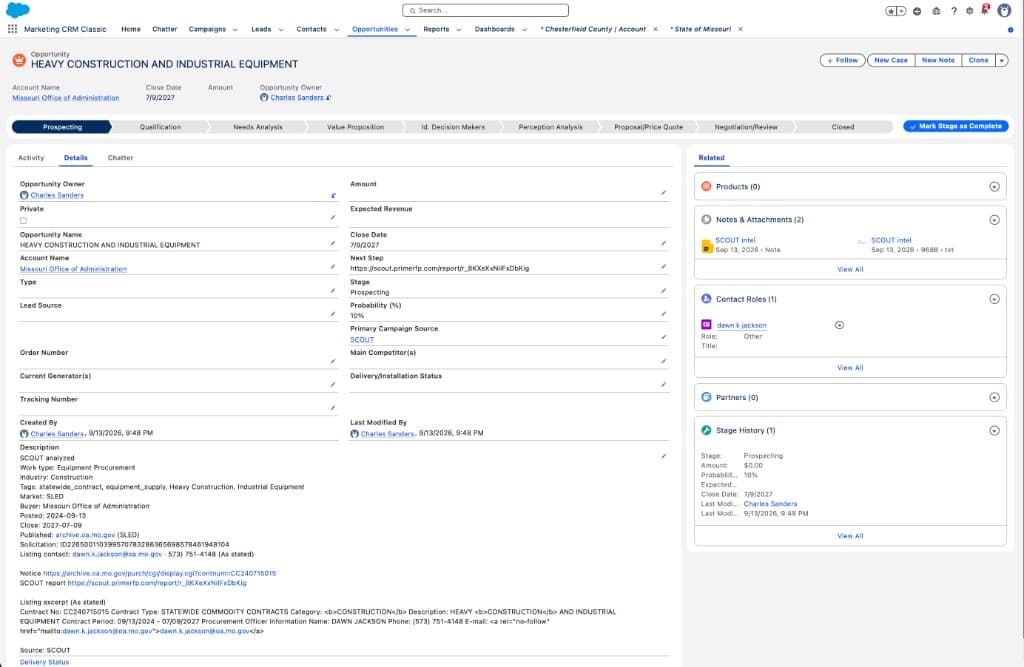This screenshot has height=667, width=1024.
Task: Edit the Opportunity Name pencil icon
Action: (x=333, y=244)
